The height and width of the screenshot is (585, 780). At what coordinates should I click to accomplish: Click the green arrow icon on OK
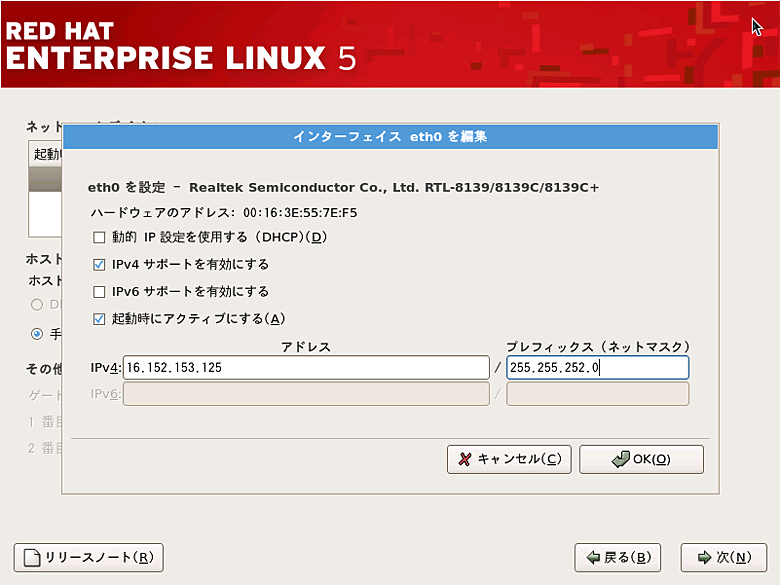620,459
